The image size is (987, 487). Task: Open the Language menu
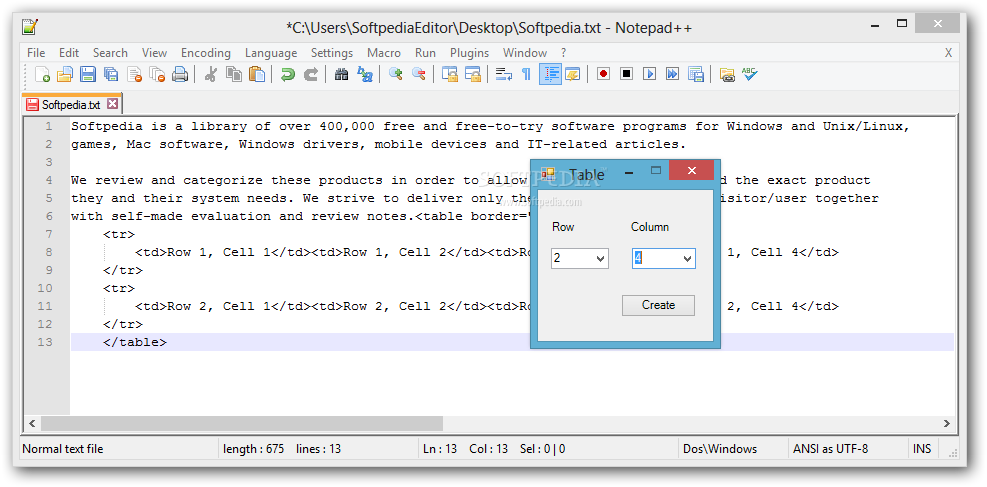[271, 53]
